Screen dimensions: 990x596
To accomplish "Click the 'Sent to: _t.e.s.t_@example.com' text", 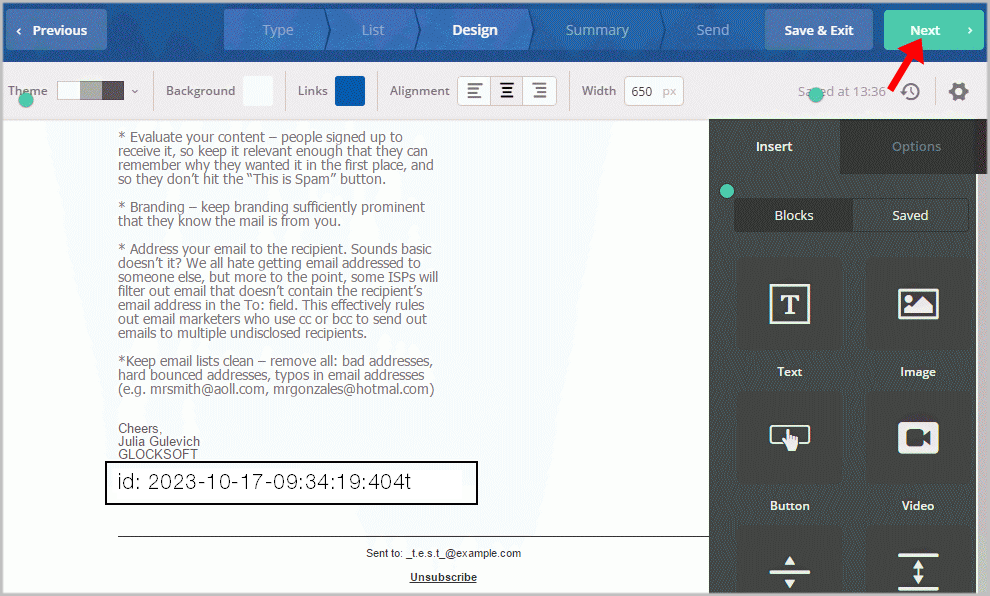I will [x=443, y=553].
